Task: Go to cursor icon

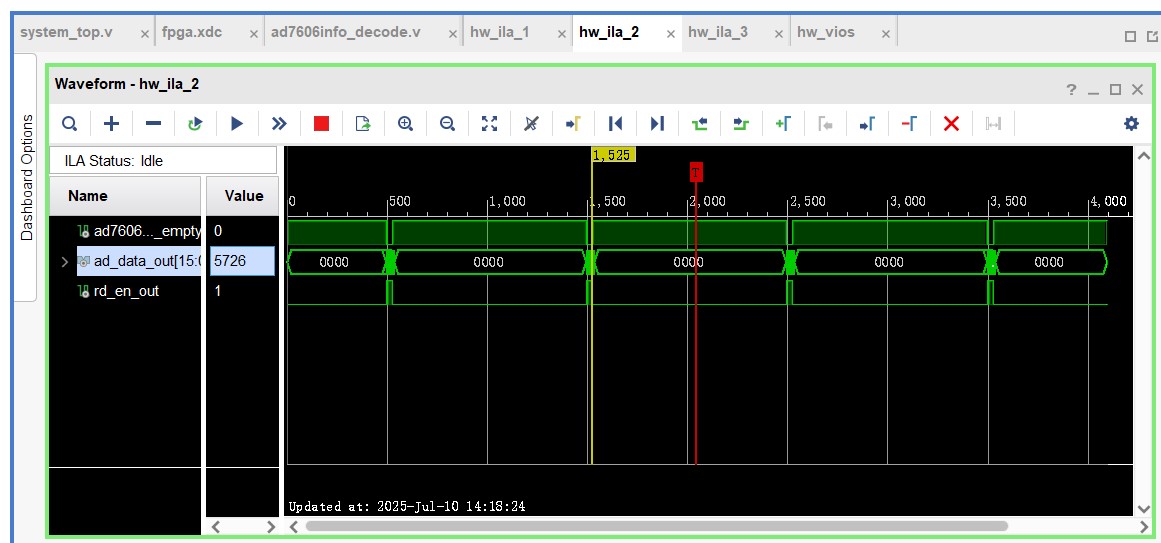Action: tap(573, 124)
